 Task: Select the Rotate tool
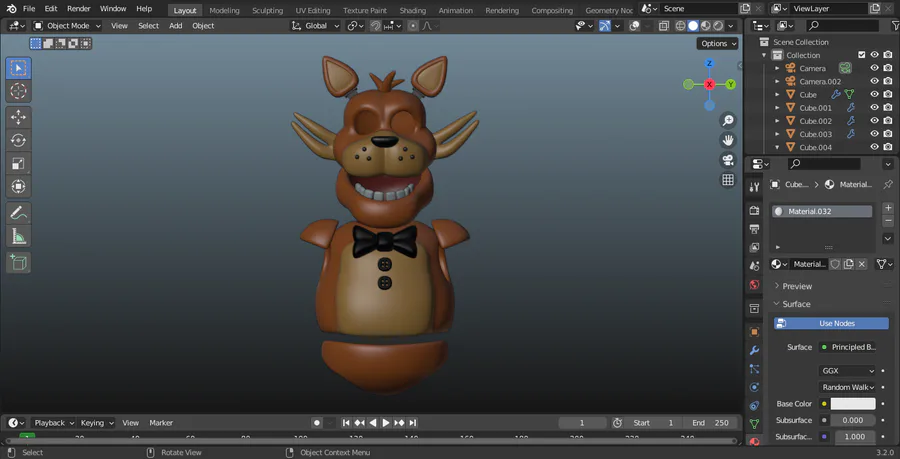click(x=18, y=141)
